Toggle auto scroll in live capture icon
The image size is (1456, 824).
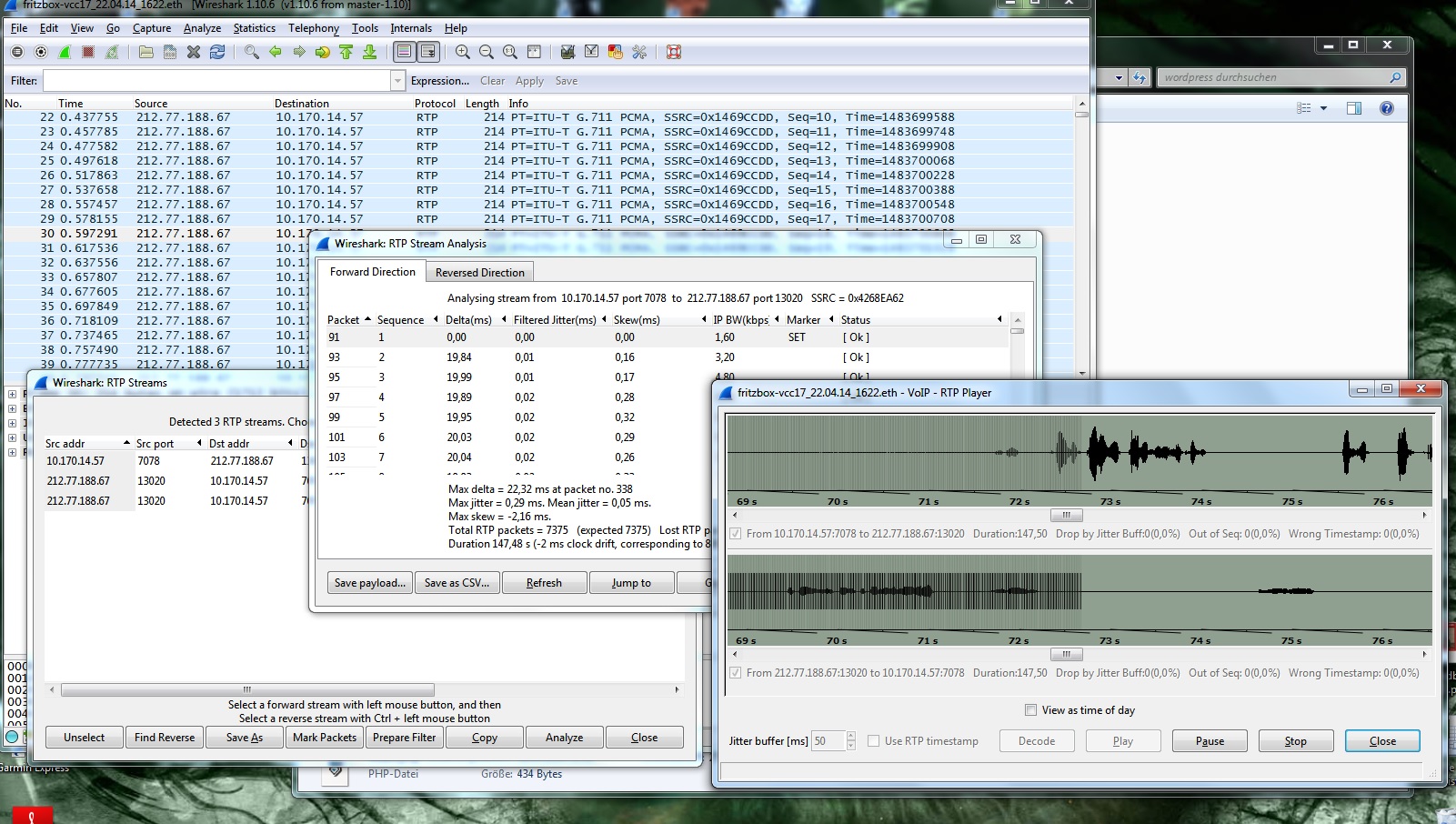(x=428, y=52)
